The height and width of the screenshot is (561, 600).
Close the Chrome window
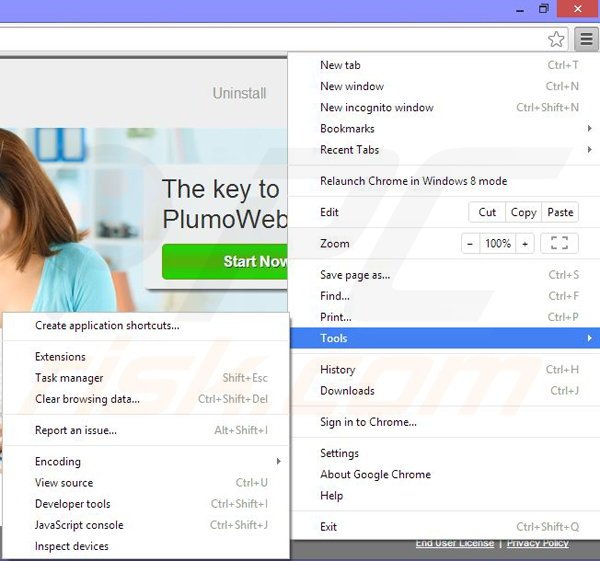(578, 9)
